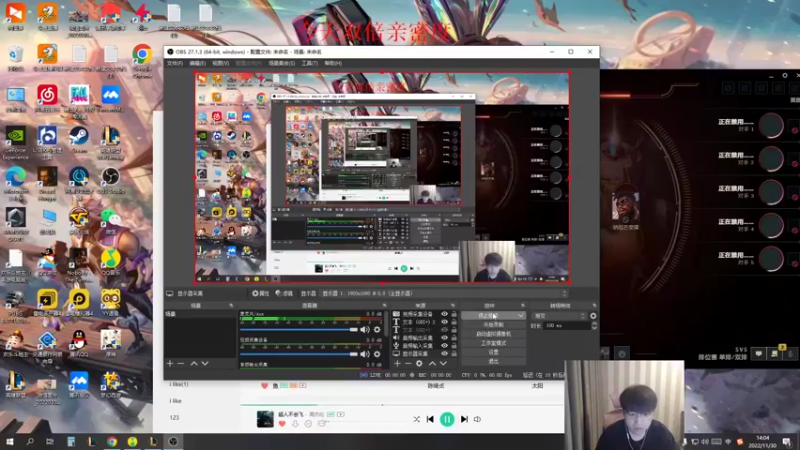Open the 显示器 1 monitor selection dropdown

pyautogui.click(x=443, y=293)
